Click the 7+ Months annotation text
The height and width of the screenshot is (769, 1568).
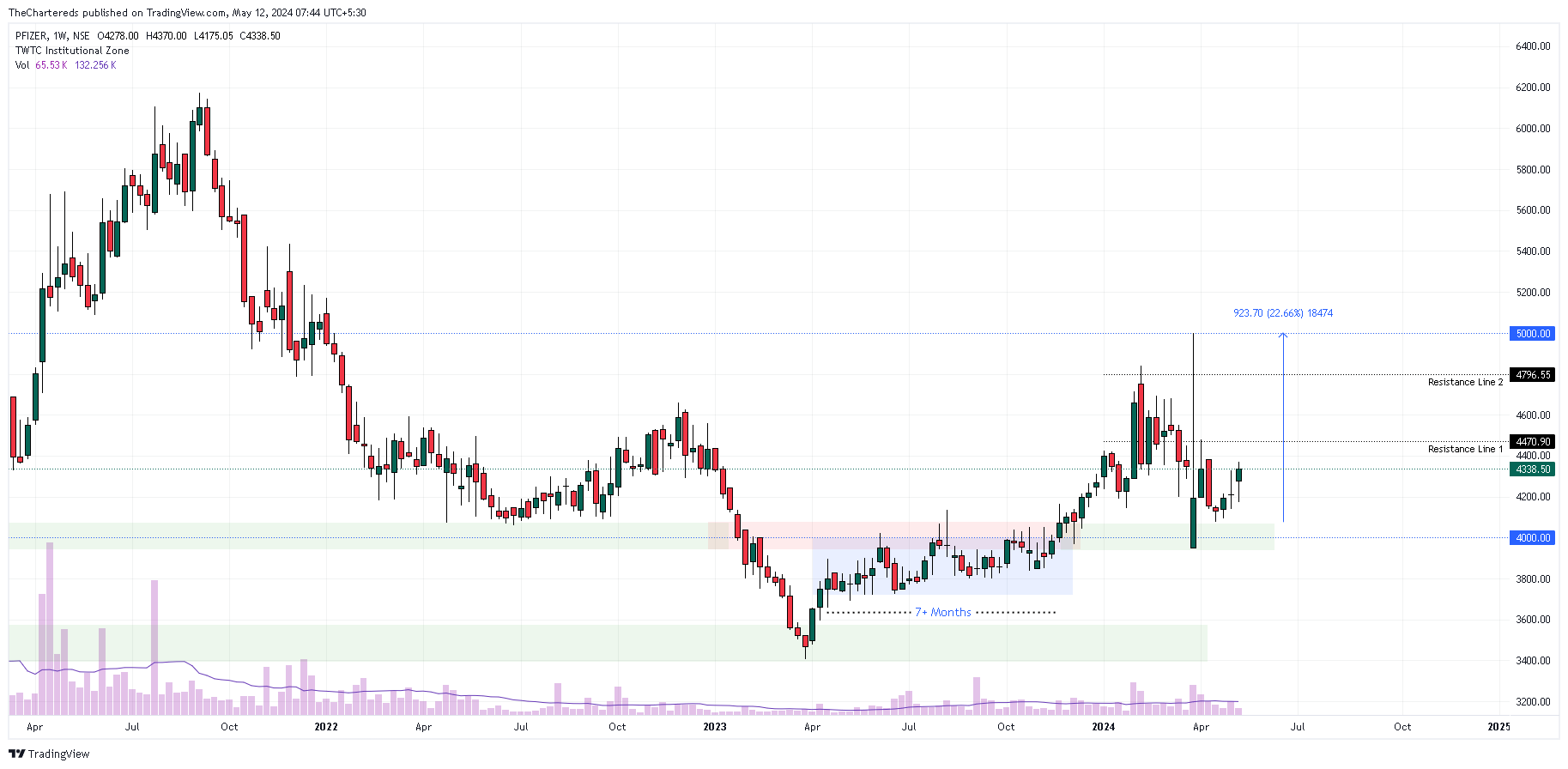click(x=942, y=613)
